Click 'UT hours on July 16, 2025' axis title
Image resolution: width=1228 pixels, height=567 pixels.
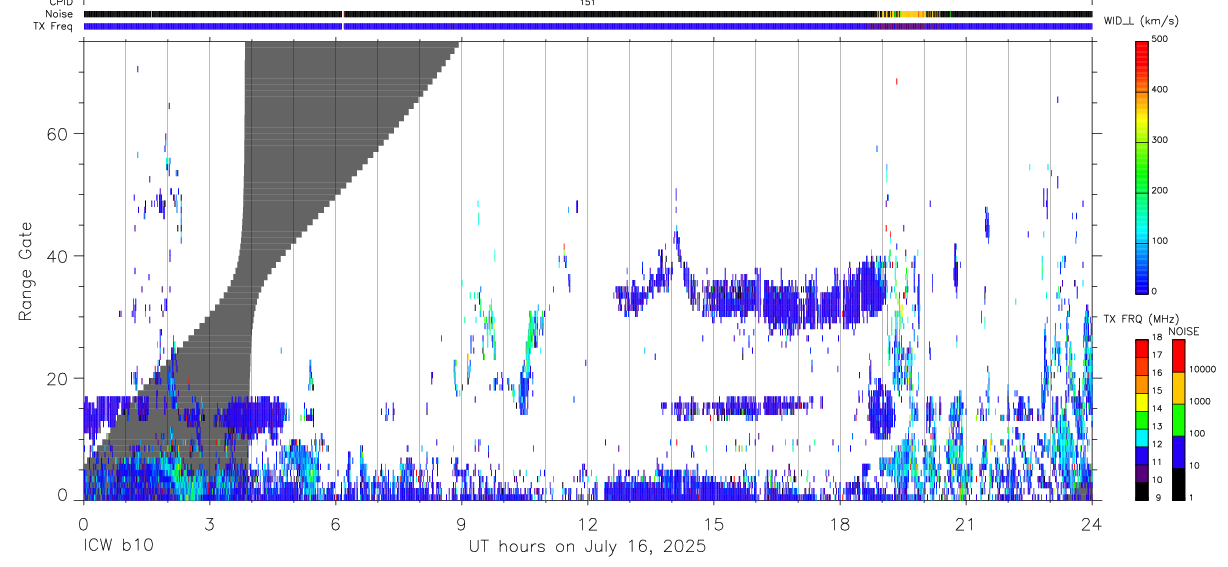587,547
